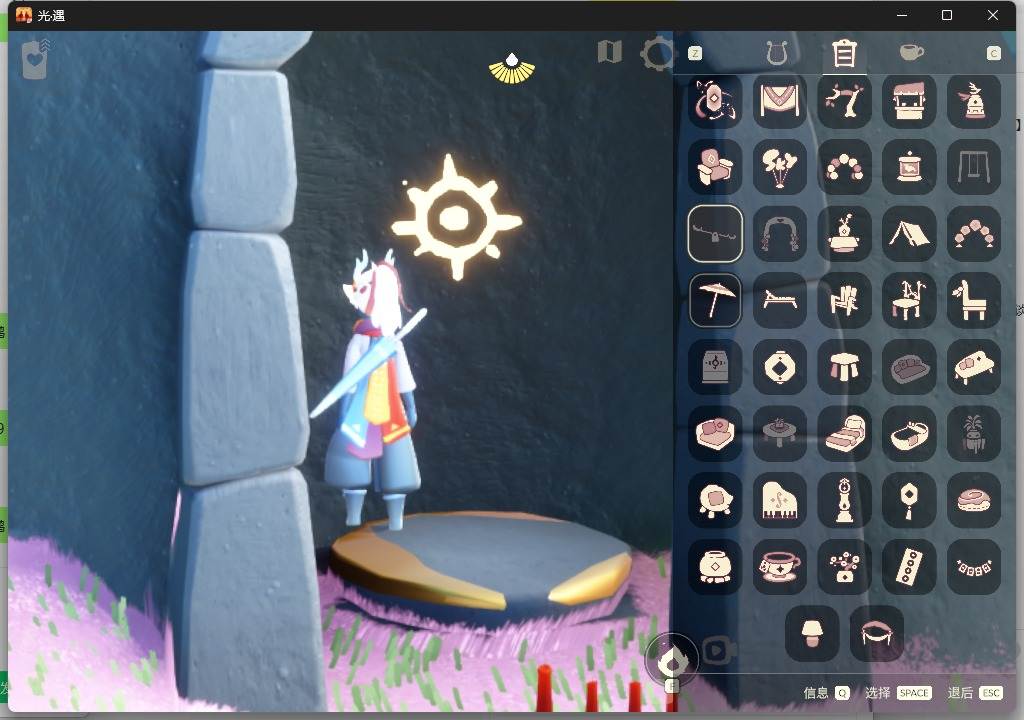Select the wooden chairs prop
Image resolution: width=1024 pixels, height=720 pixels.
click(844, 301)
